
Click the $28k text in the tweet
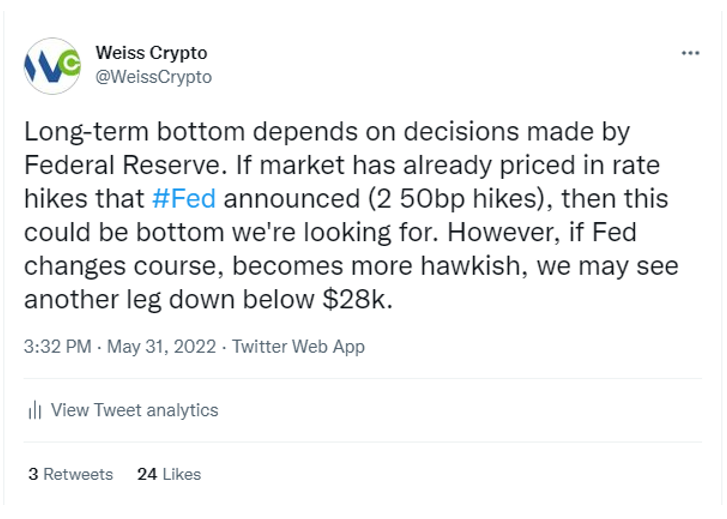tap(357, 299)
